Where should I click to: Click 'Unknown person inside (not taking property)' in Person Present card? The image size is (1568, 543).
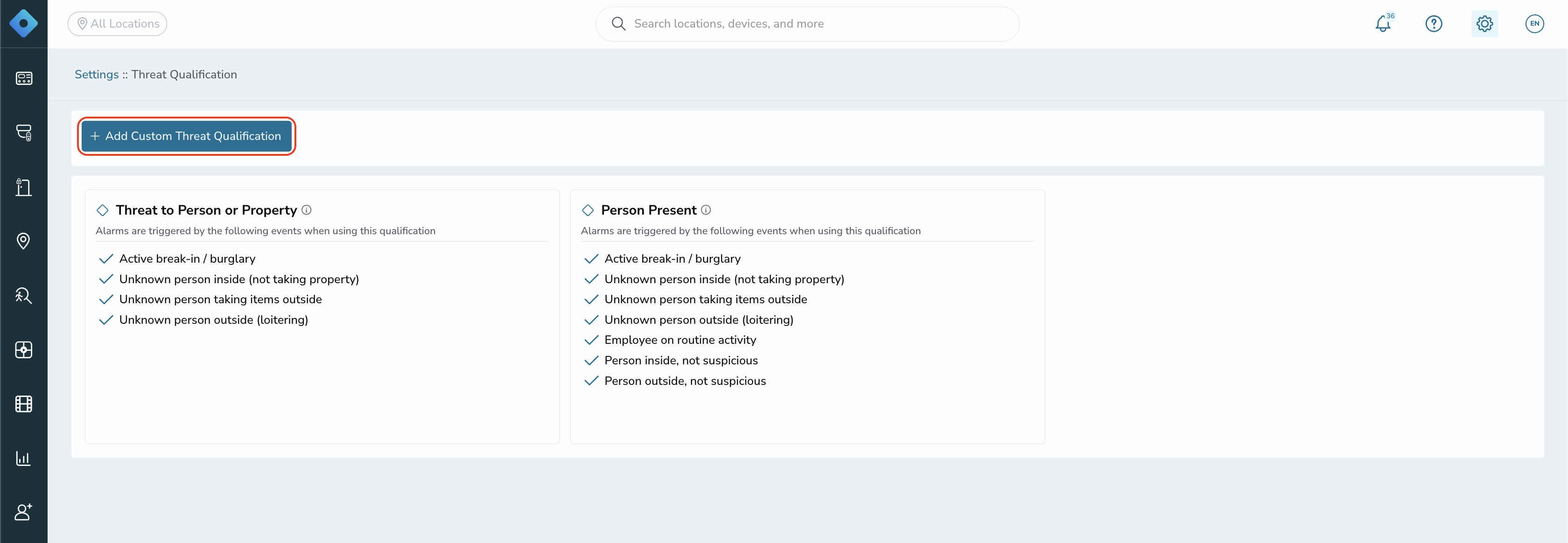[x=724, y=279]
